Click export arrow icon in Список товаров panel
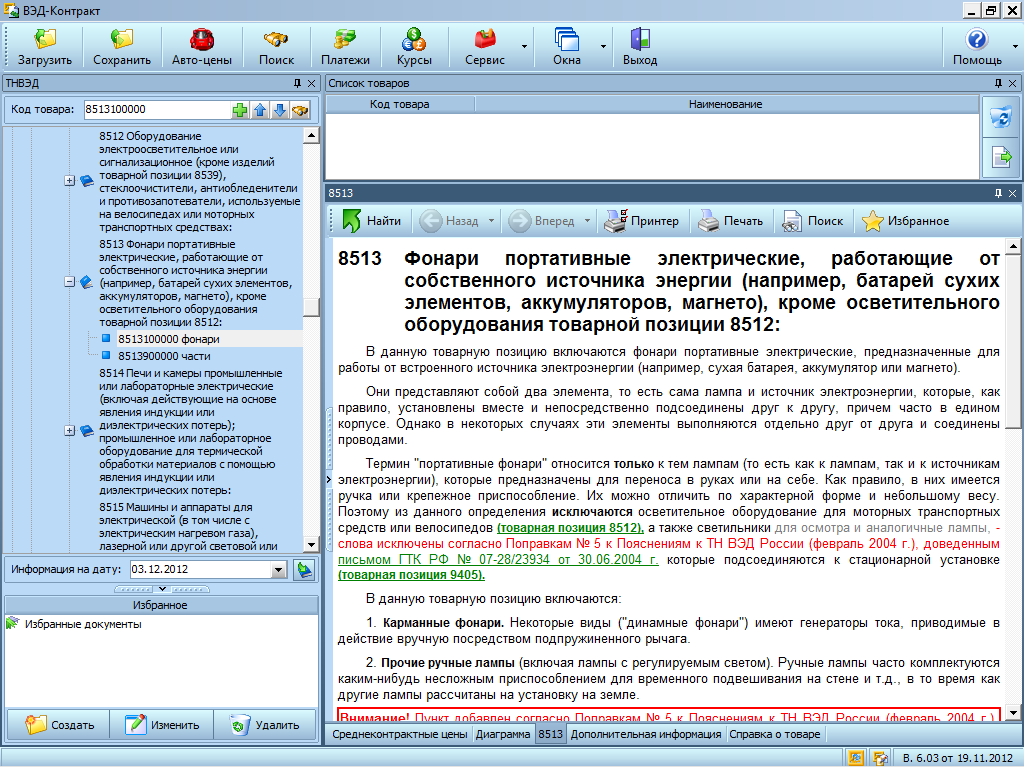 click(x=1001, y=157)
